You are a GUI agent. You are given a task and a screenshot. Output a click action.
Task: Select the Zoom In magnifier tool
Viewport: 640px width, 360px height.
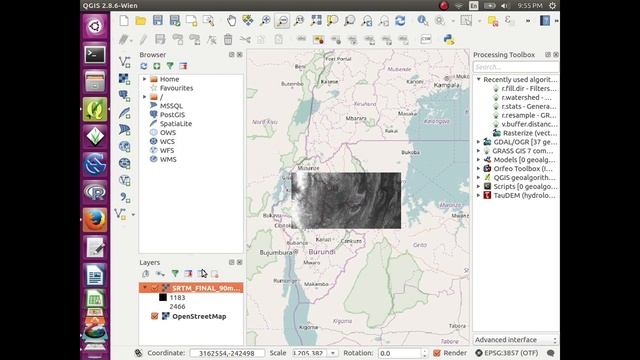(x=265, y=20)
